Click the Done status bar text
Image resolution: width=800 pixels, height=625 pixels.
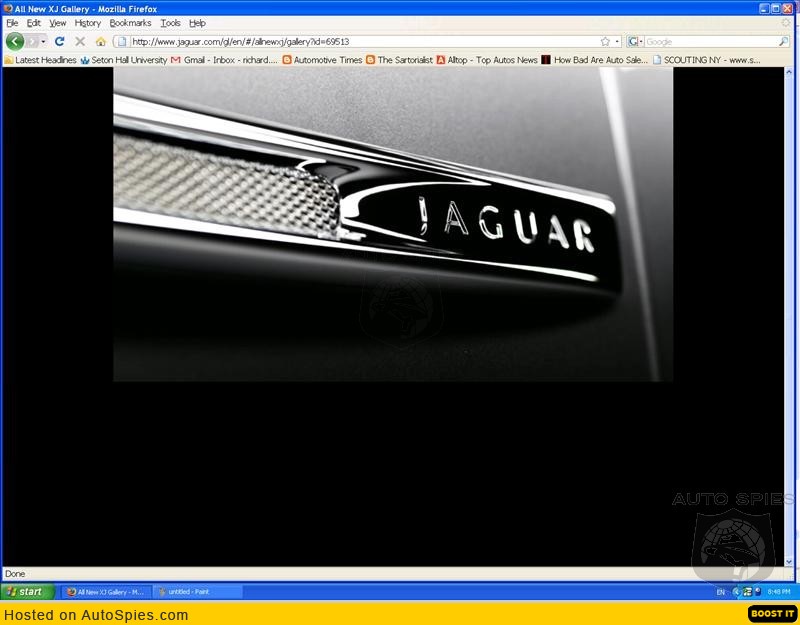pos(15,574)
